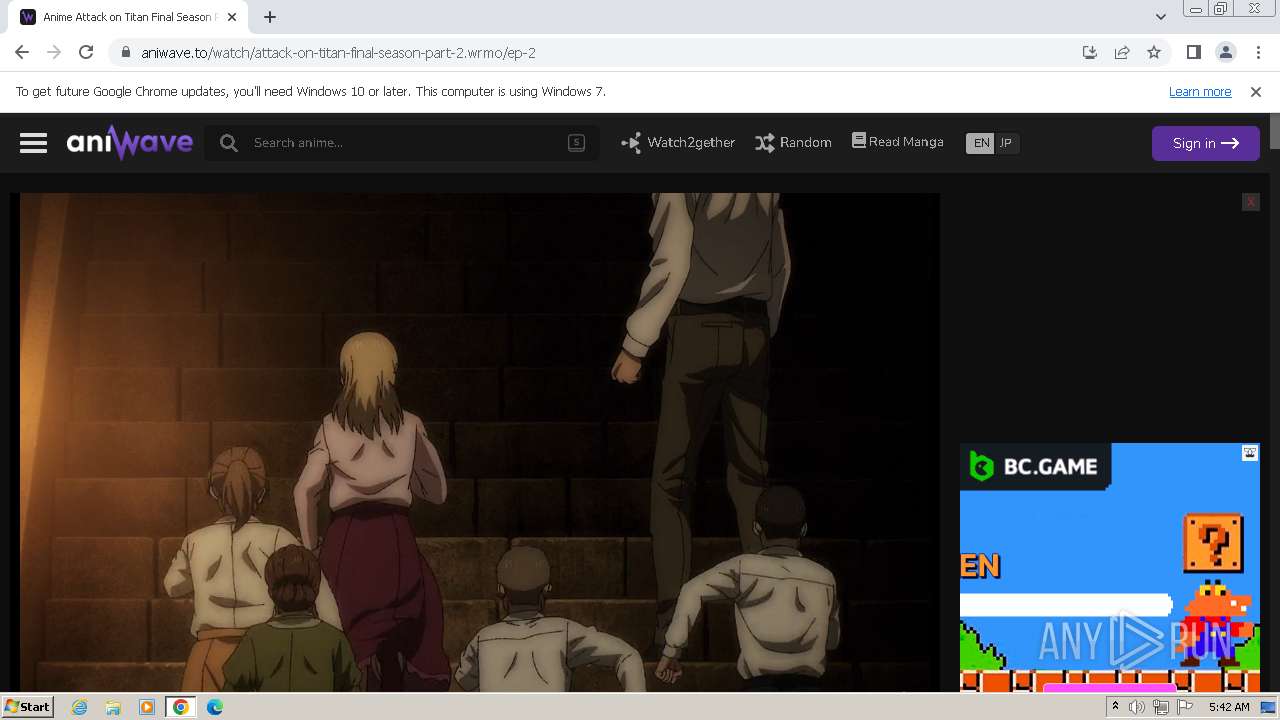The image size is (1280, 720).
Task: Switch title language to JP
Action: coord(1006,143)
